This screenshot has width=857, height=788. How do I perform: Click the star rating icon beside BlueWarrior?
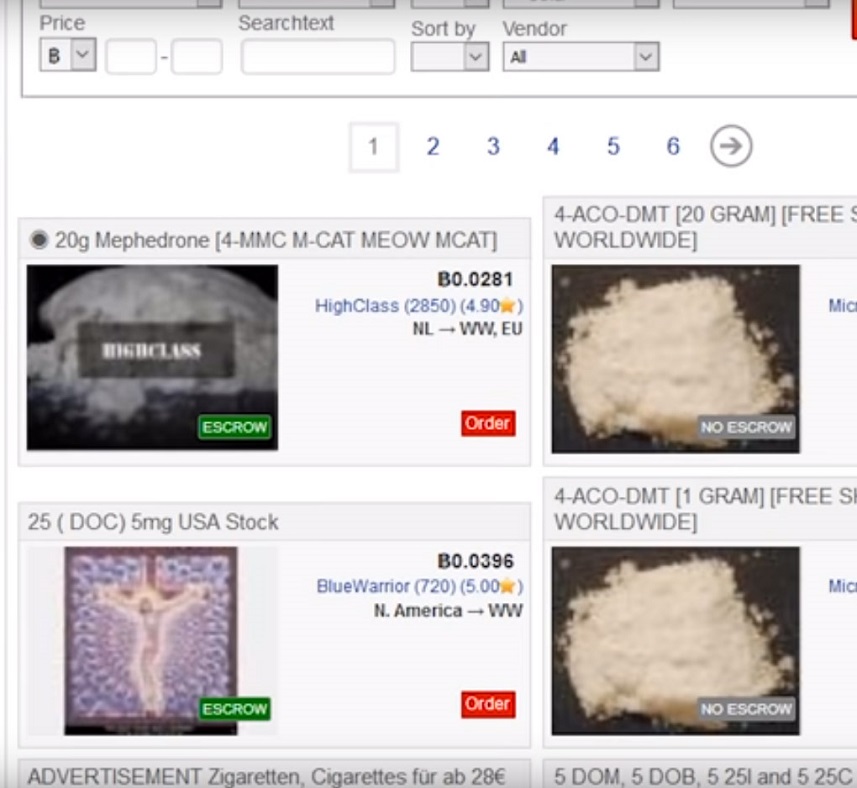pos(508,586)
